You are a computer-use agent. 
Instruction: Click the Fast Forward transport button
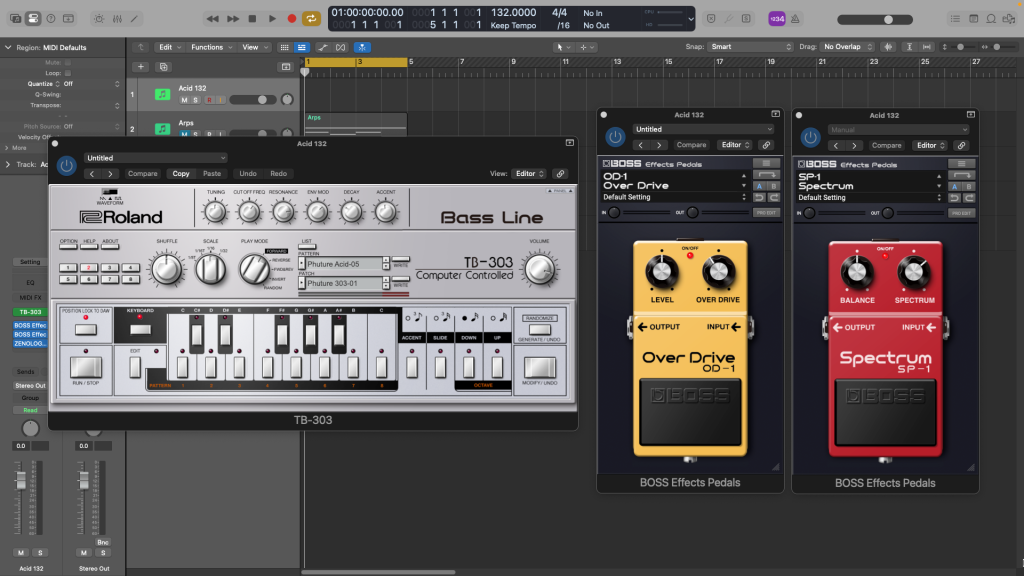(x=232, y=19)
